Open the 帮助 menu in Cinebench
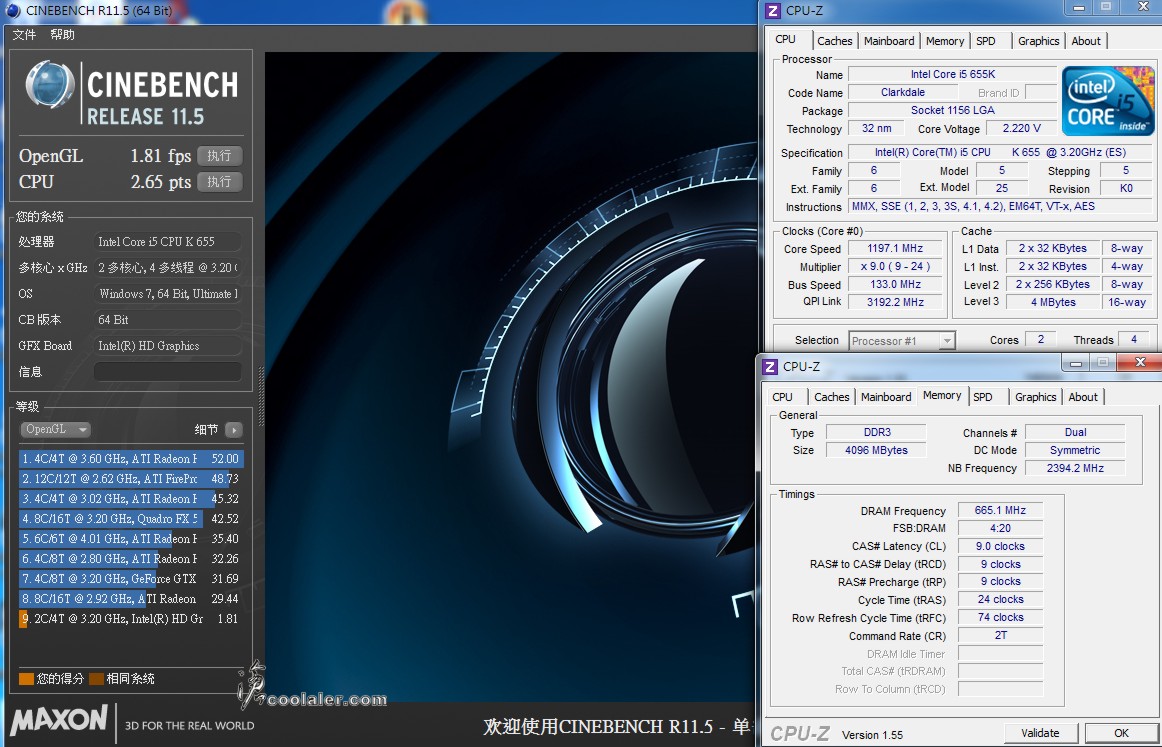Screen dimensions: 1162x747 (62, 35)
